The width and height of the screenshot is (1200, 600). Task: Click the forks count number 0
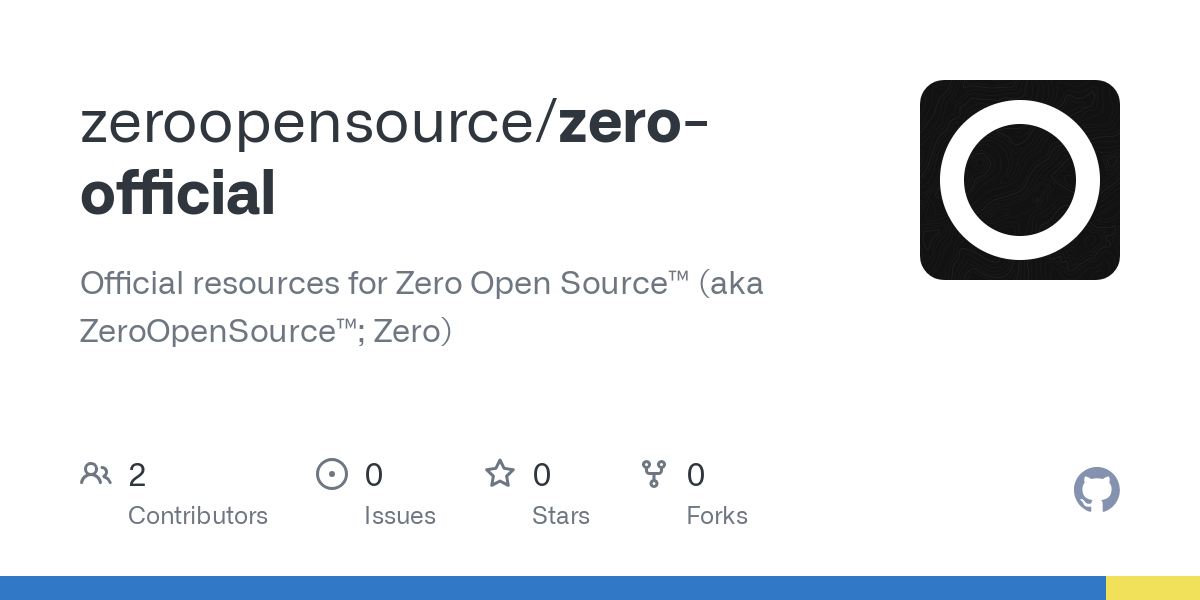pos(696,475)
